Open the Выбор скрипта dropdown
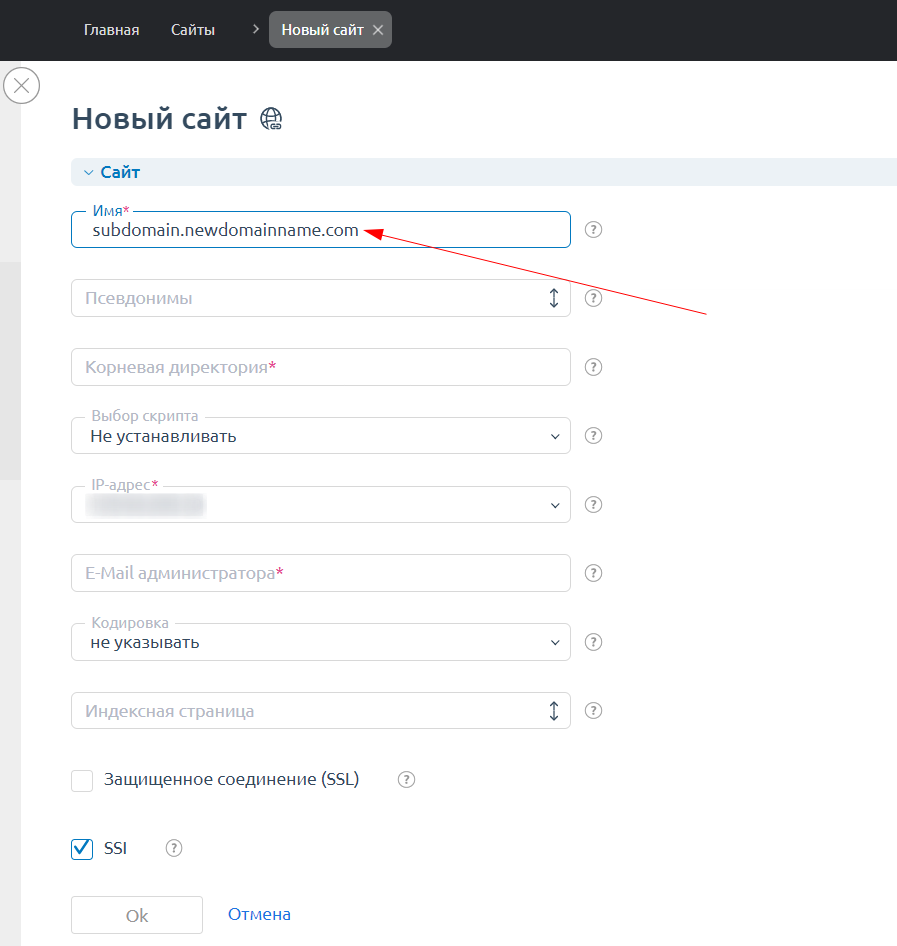The image size is (897, 946). [x=320, y=436]
